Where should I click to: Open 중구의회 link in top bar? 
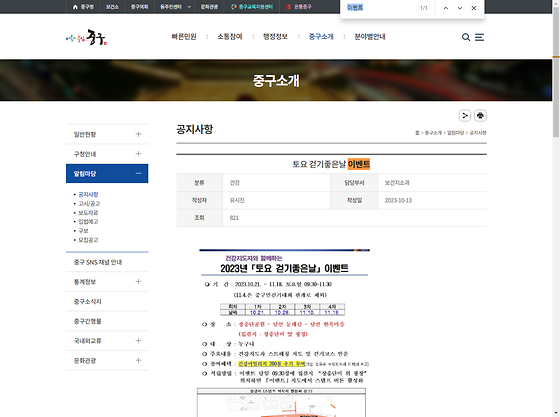click(139, 7)
